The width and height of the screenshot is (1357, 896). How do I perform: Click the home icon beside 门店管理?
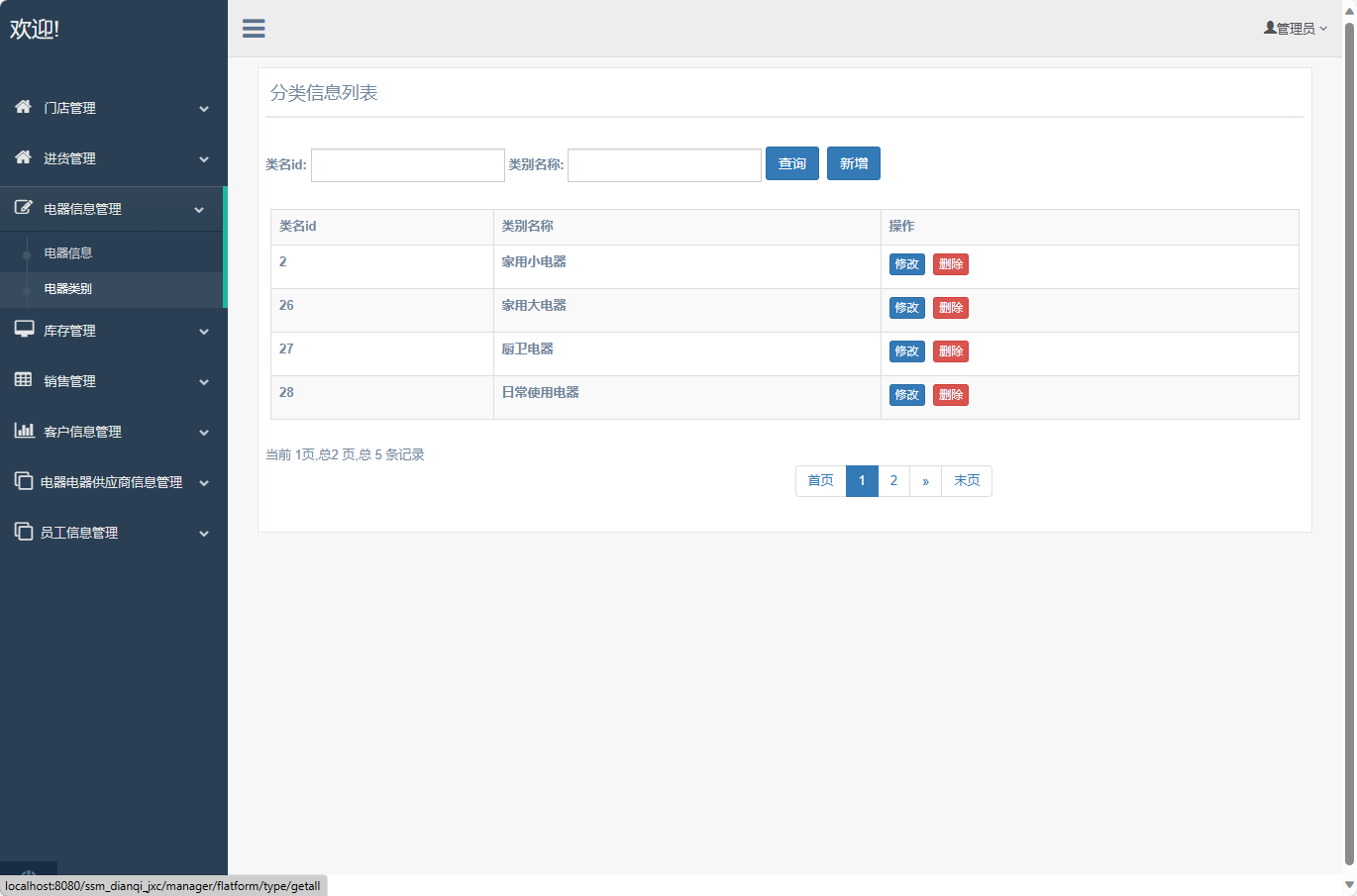click(23, 107)
